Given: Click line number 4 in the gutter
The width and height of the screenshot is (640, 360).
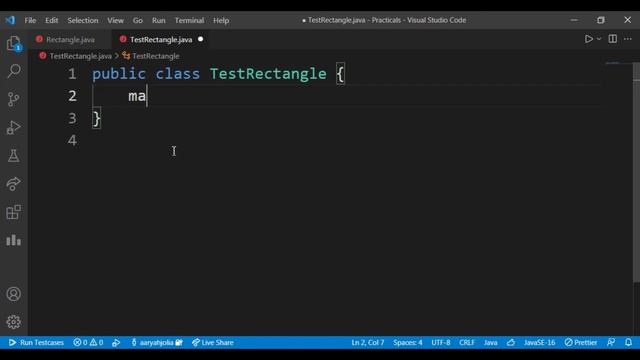Looking at the screenshot, I should click(72, 140).
